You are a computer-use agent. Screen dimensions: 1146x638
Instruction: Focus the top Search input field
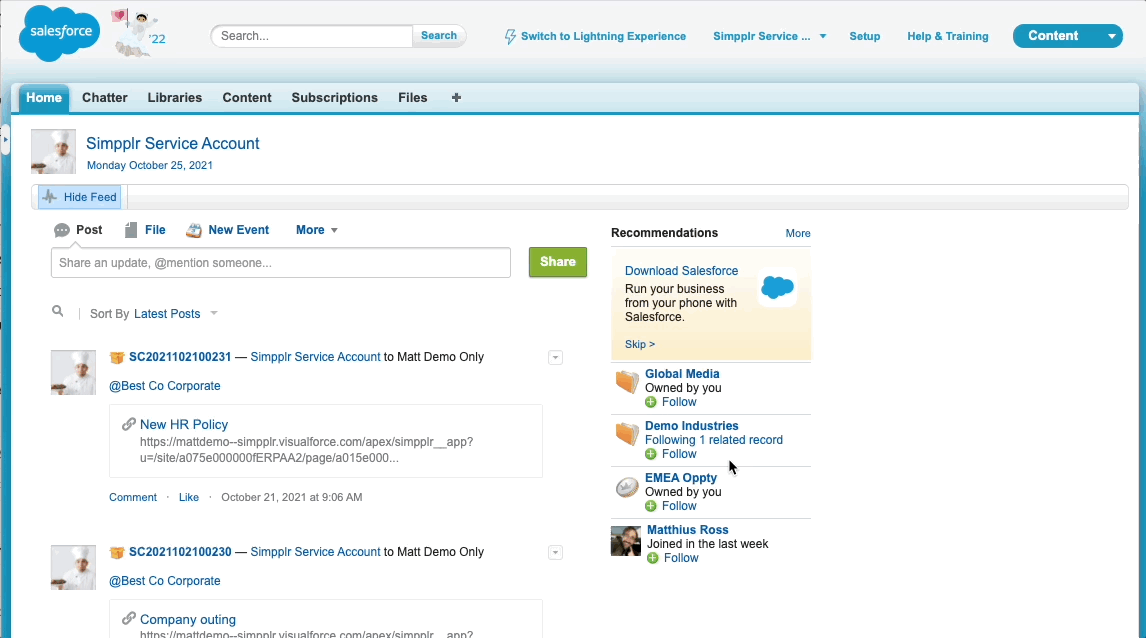312,36
